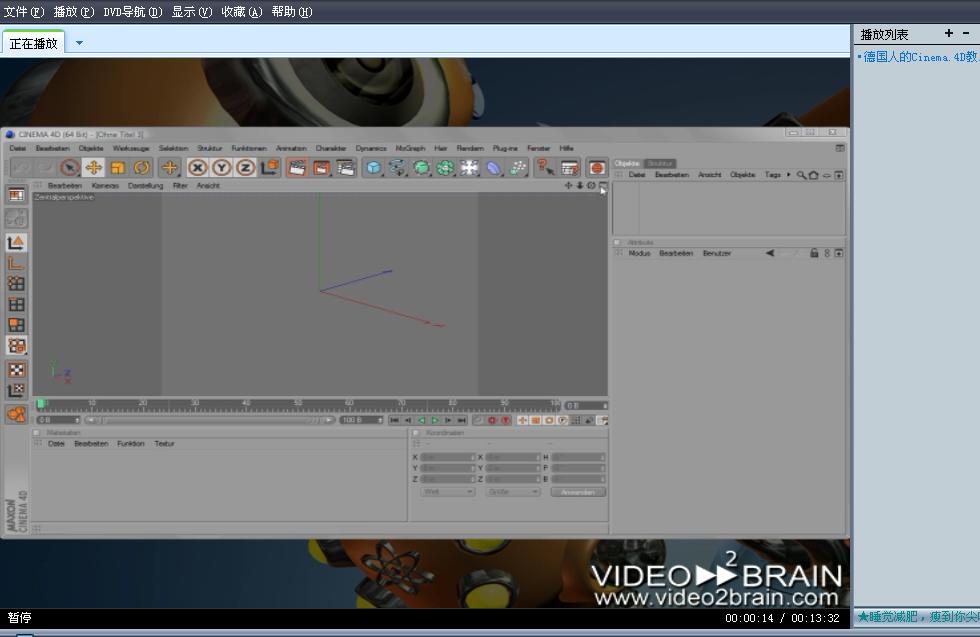Click the help question-mark cursor icon
This screenshot has height=637, width=980.
pos(545,167)
